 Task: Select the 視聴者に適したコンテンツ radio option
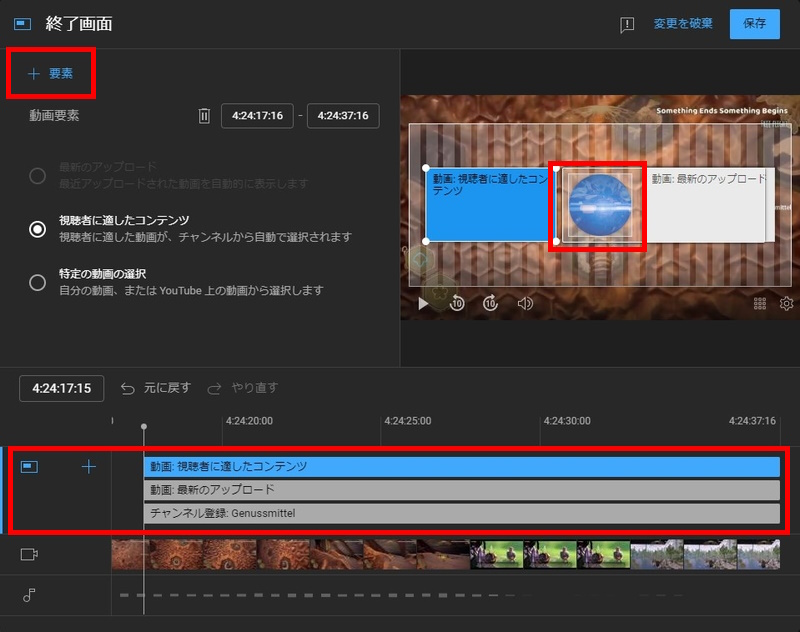tap(37, 229)
